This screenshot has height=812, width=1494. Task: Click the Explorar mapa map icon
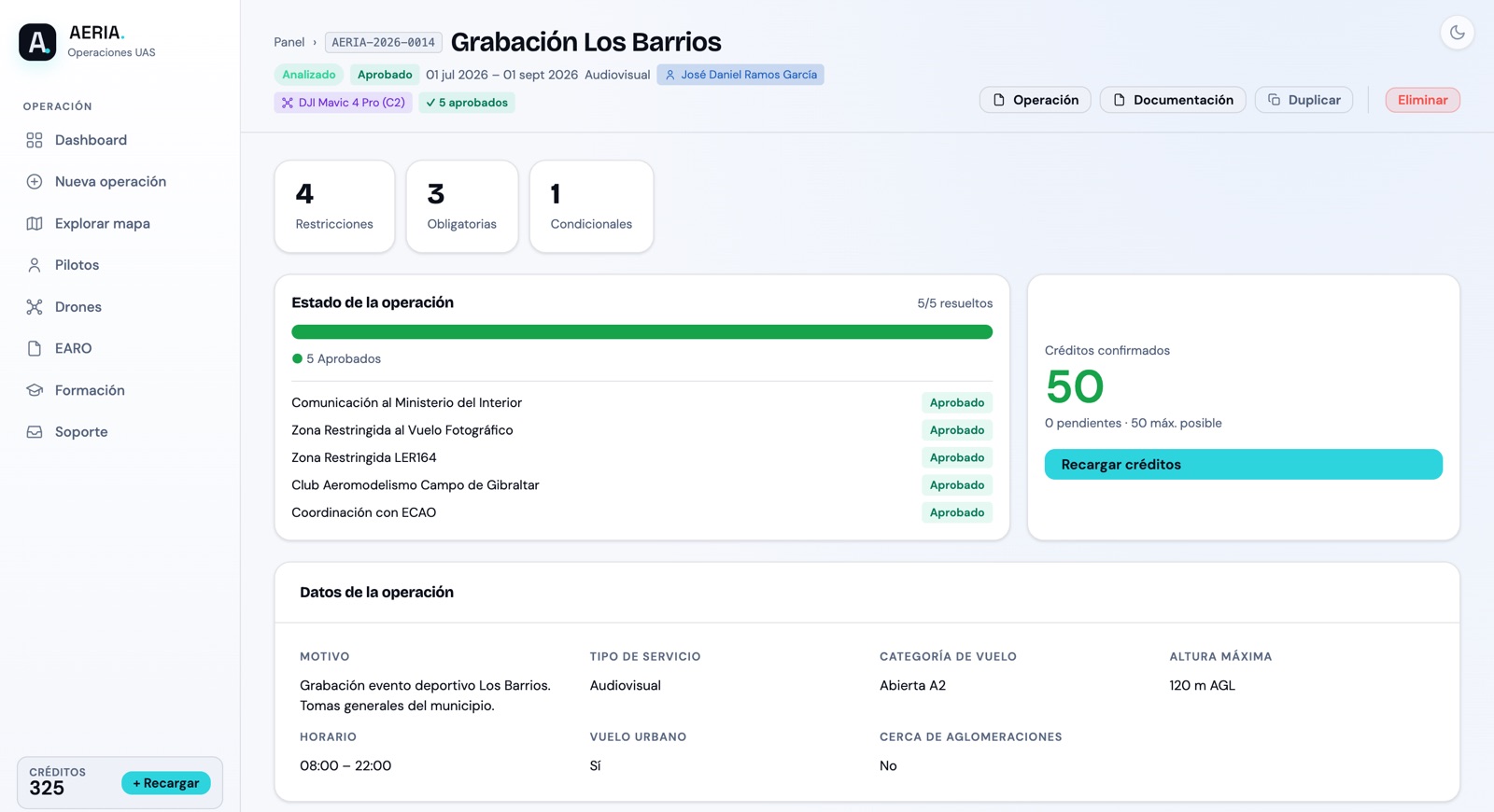pos(35,223)
